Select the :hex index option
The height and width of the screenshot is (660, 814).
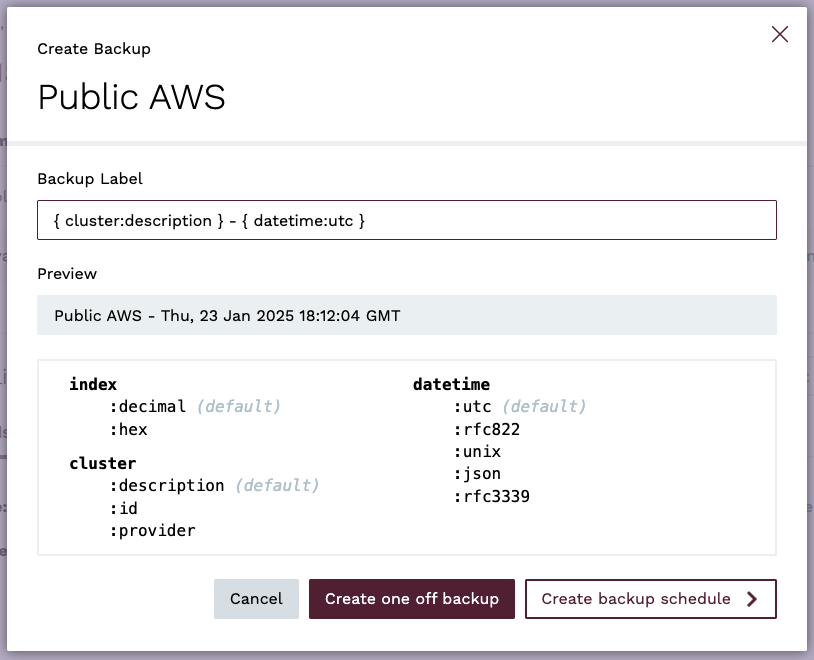point(129,430)
